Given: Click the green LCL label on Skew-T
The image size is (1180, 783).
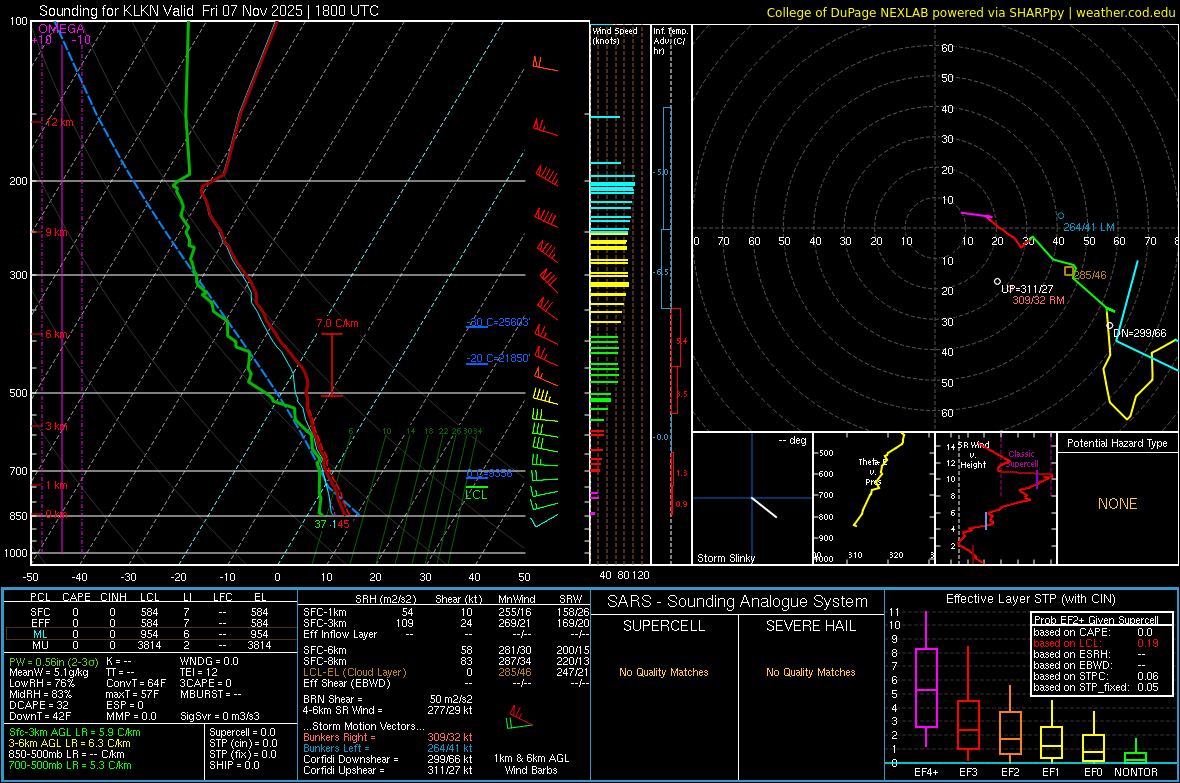Looking at the screenshot, I should pyautogui.click(x=476, y=495).
